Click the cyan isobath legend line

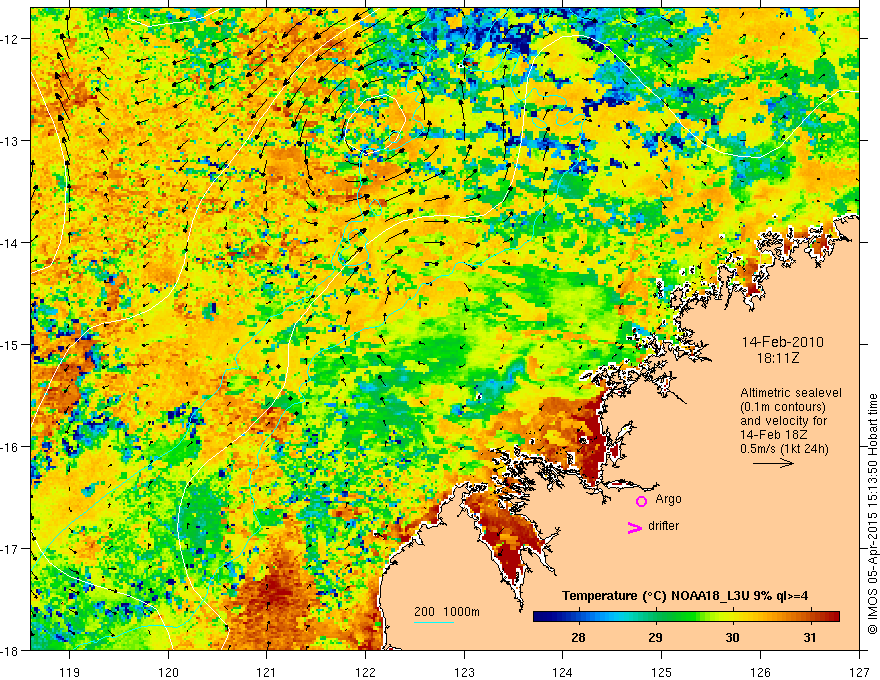(434, 622)
